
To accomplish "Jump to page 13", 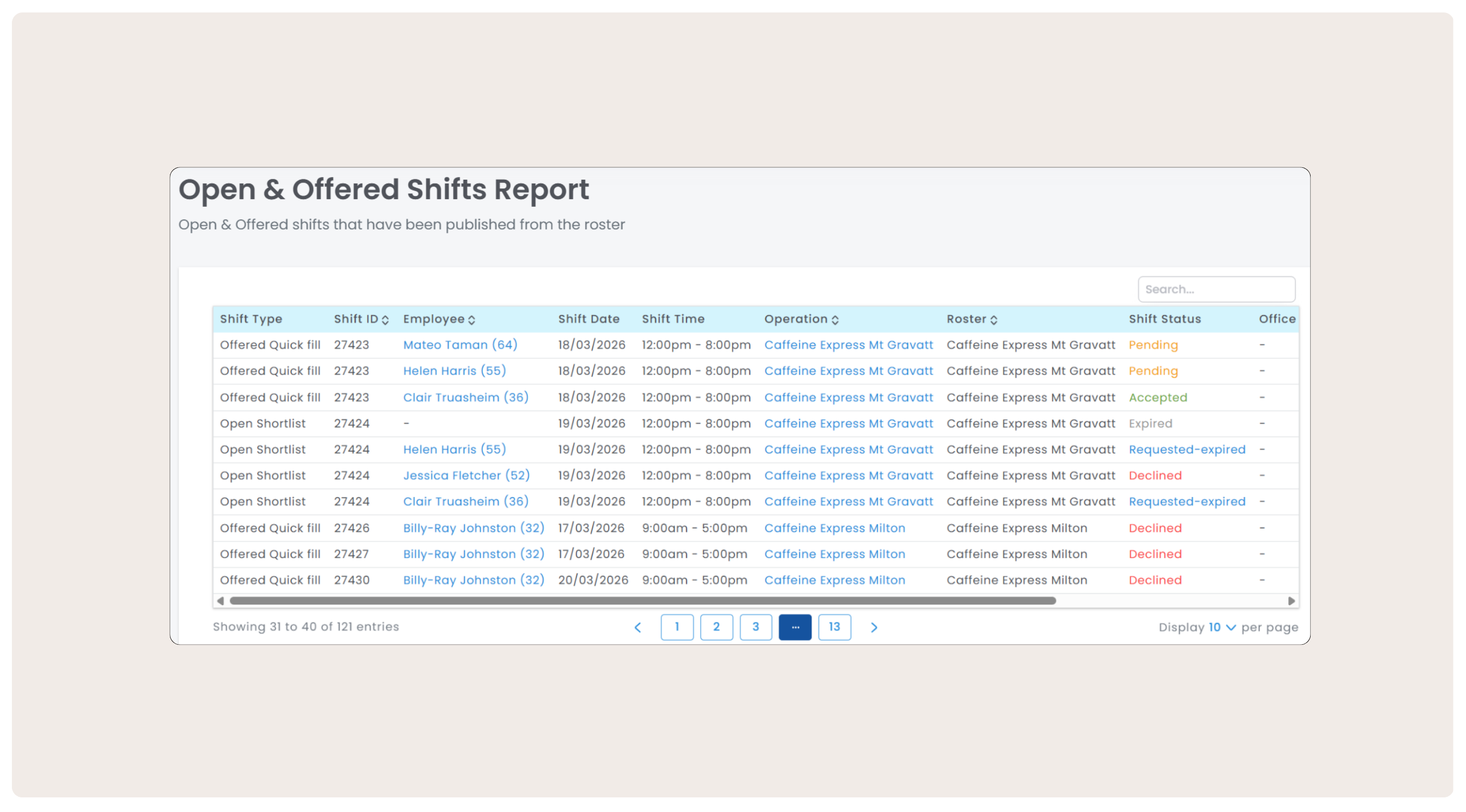I will click(834, 627).
